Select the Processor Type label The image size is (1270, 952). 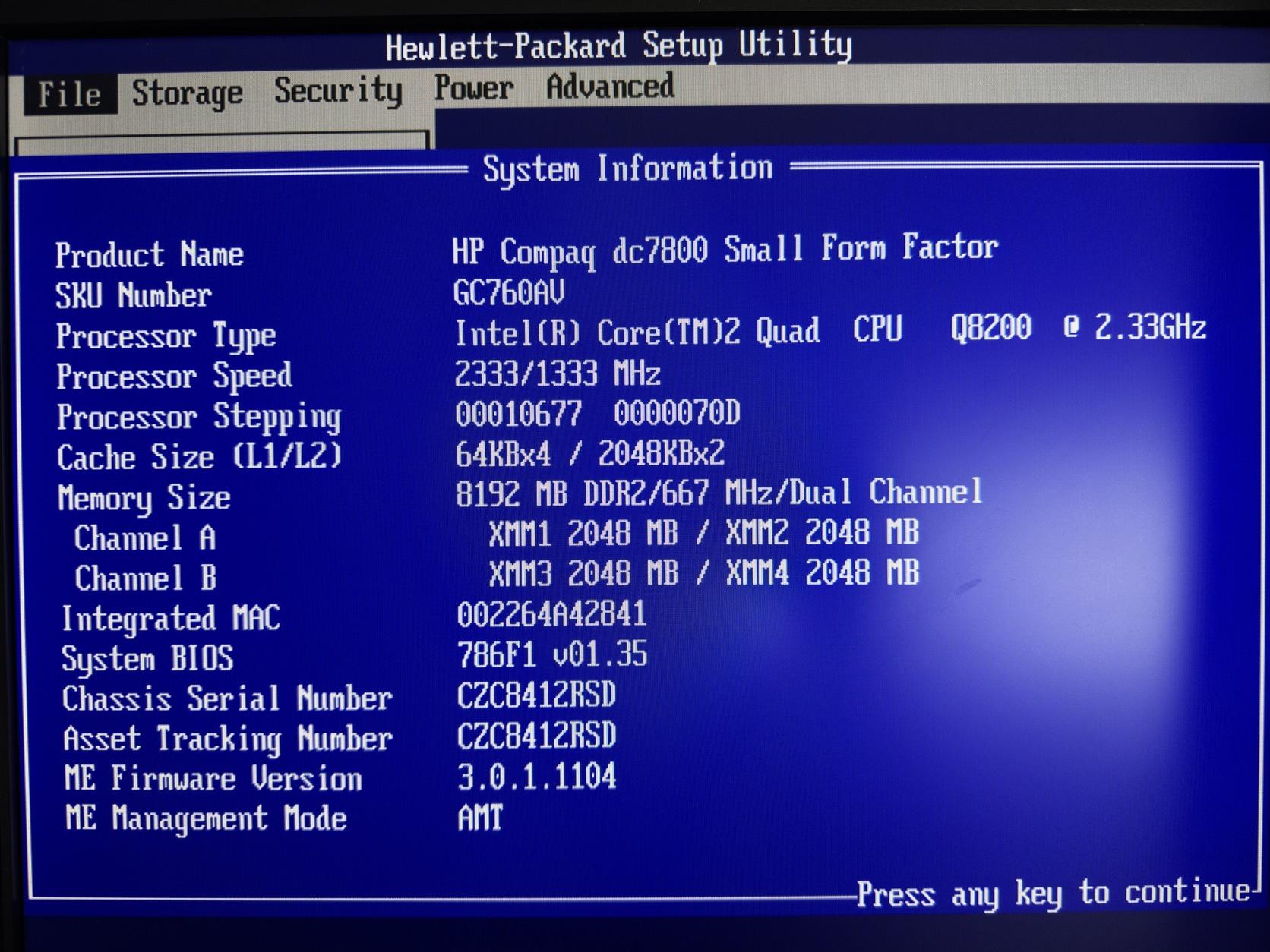tap(166, 336)
